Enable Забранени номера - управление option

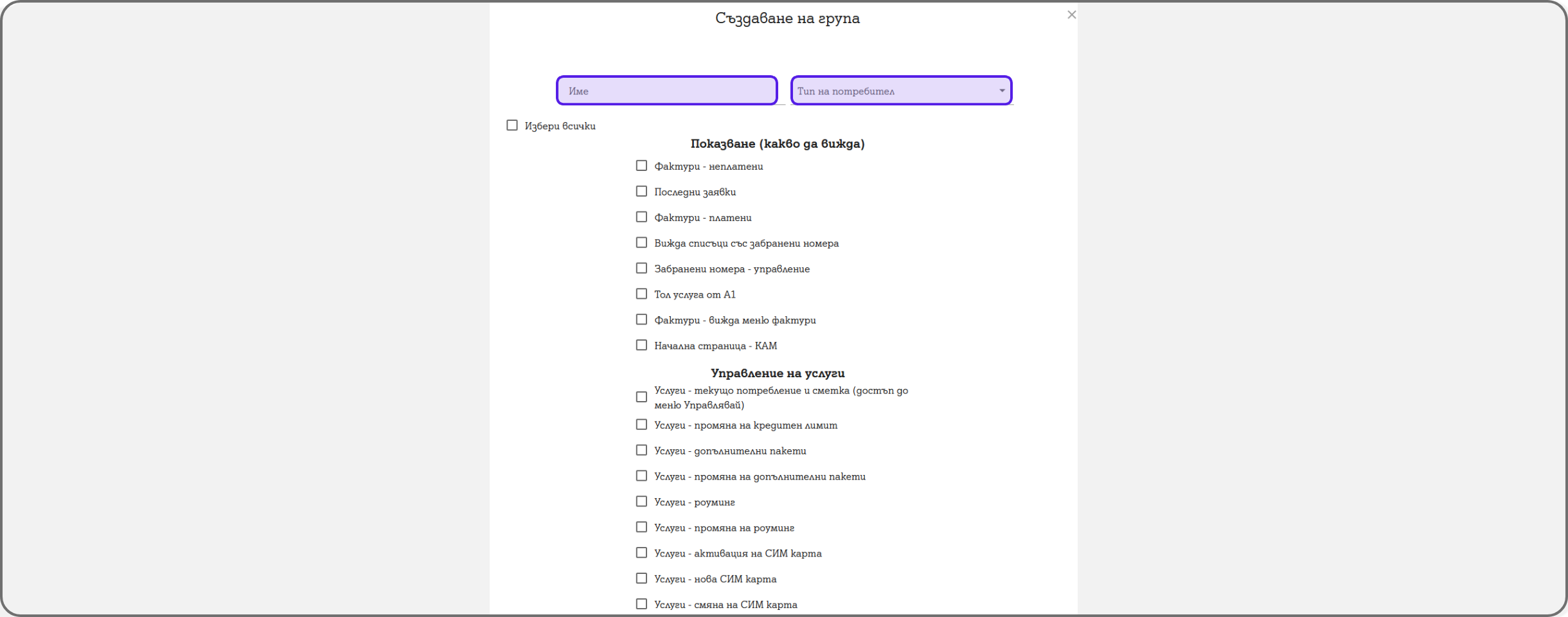coord(641,269)
